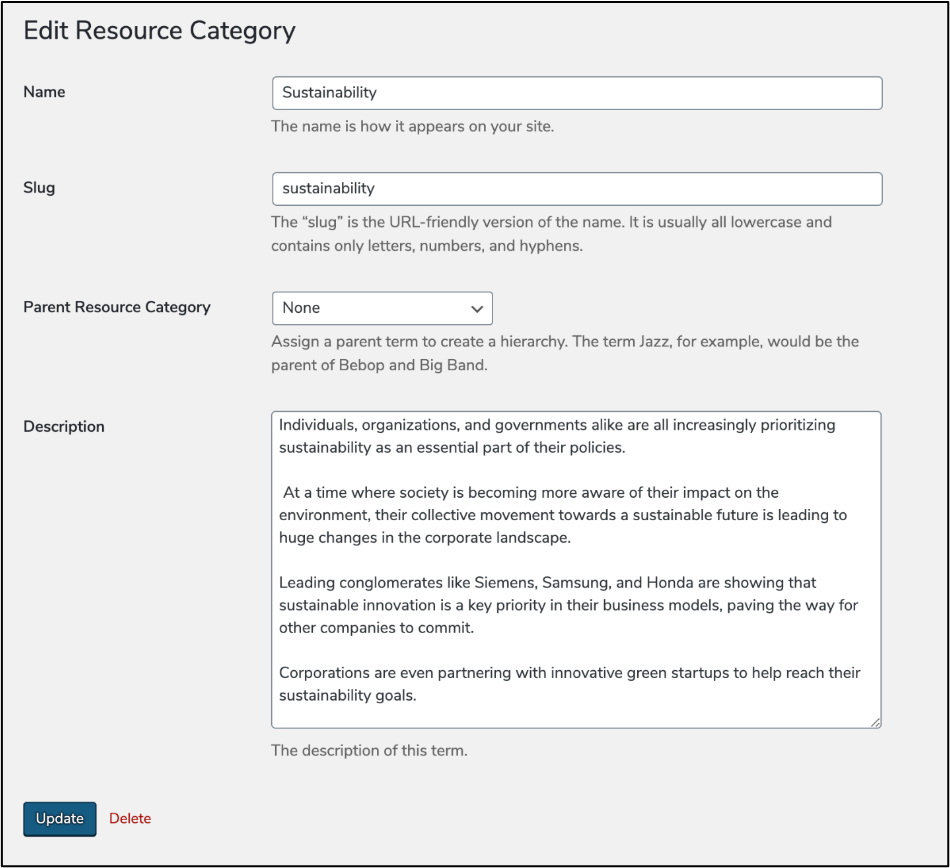This screenshot has width=950, height=868.
Task: Place cursor in the paragraph starting At a time
Action: (563, 515)
